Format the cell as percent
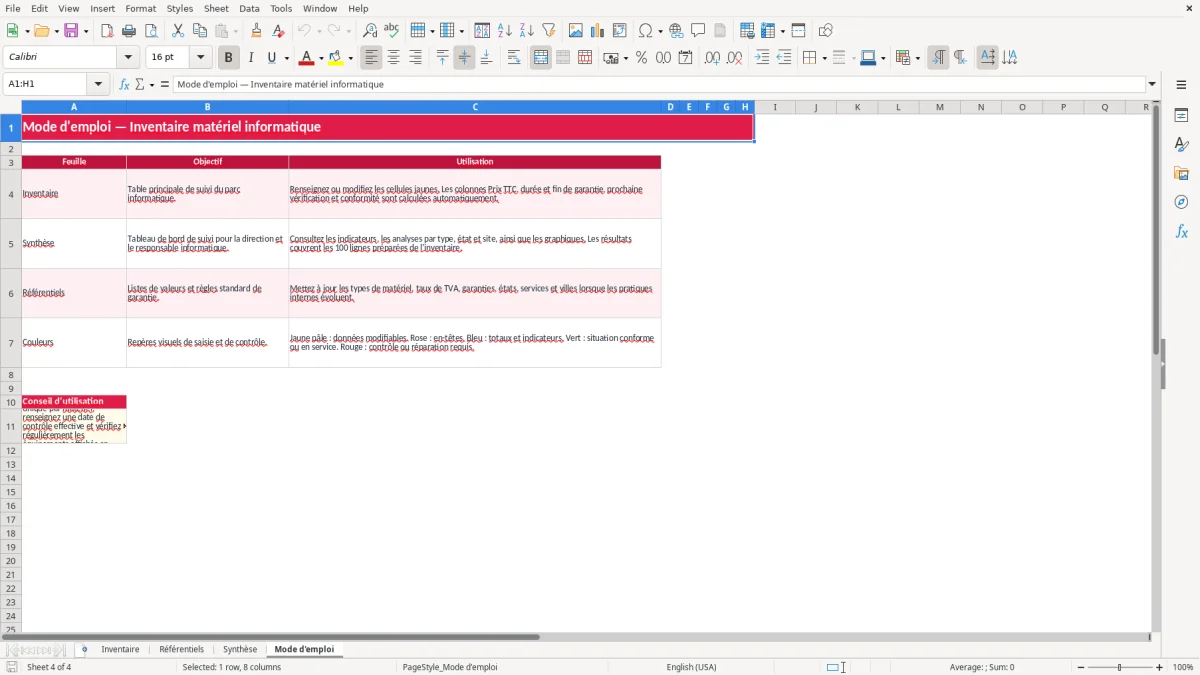 [x=641, y=58]
